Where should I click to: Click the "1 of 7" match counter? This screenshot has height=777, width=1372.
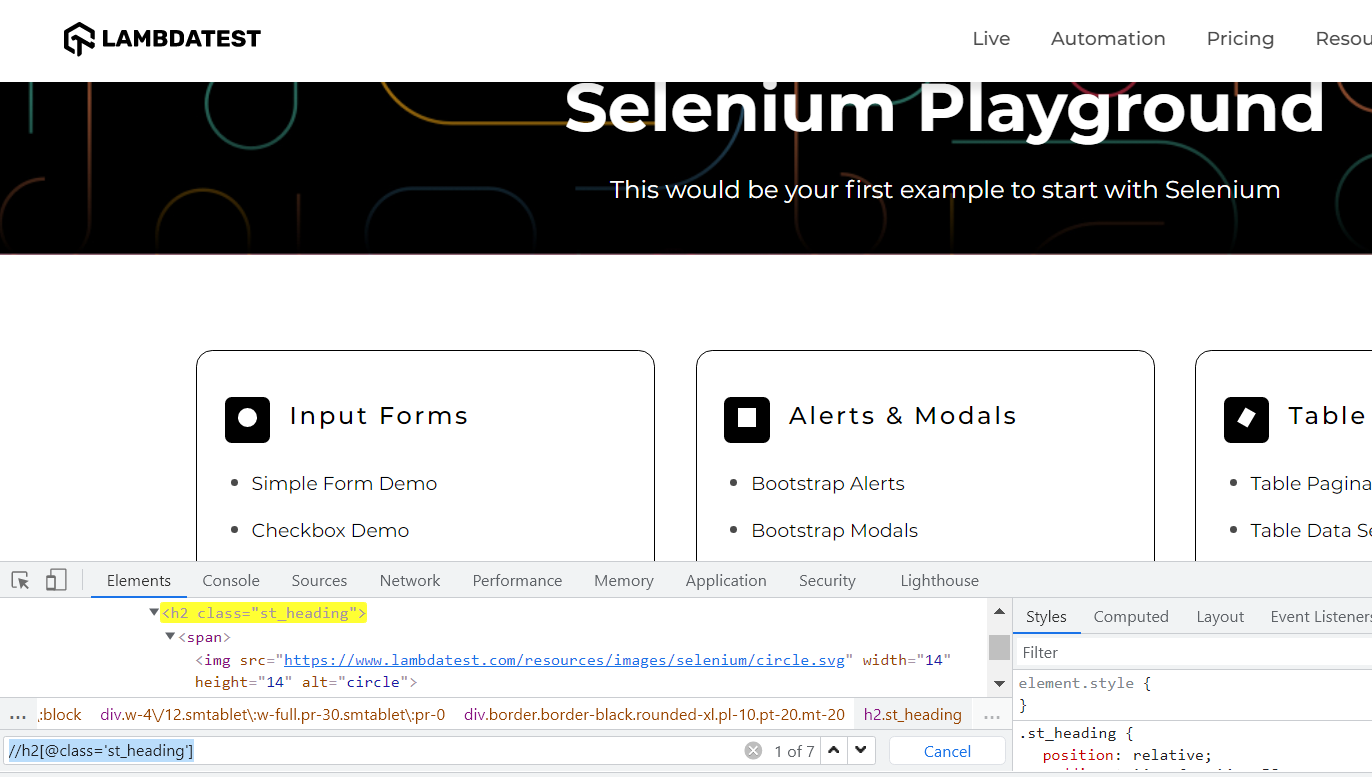[794, 751]
